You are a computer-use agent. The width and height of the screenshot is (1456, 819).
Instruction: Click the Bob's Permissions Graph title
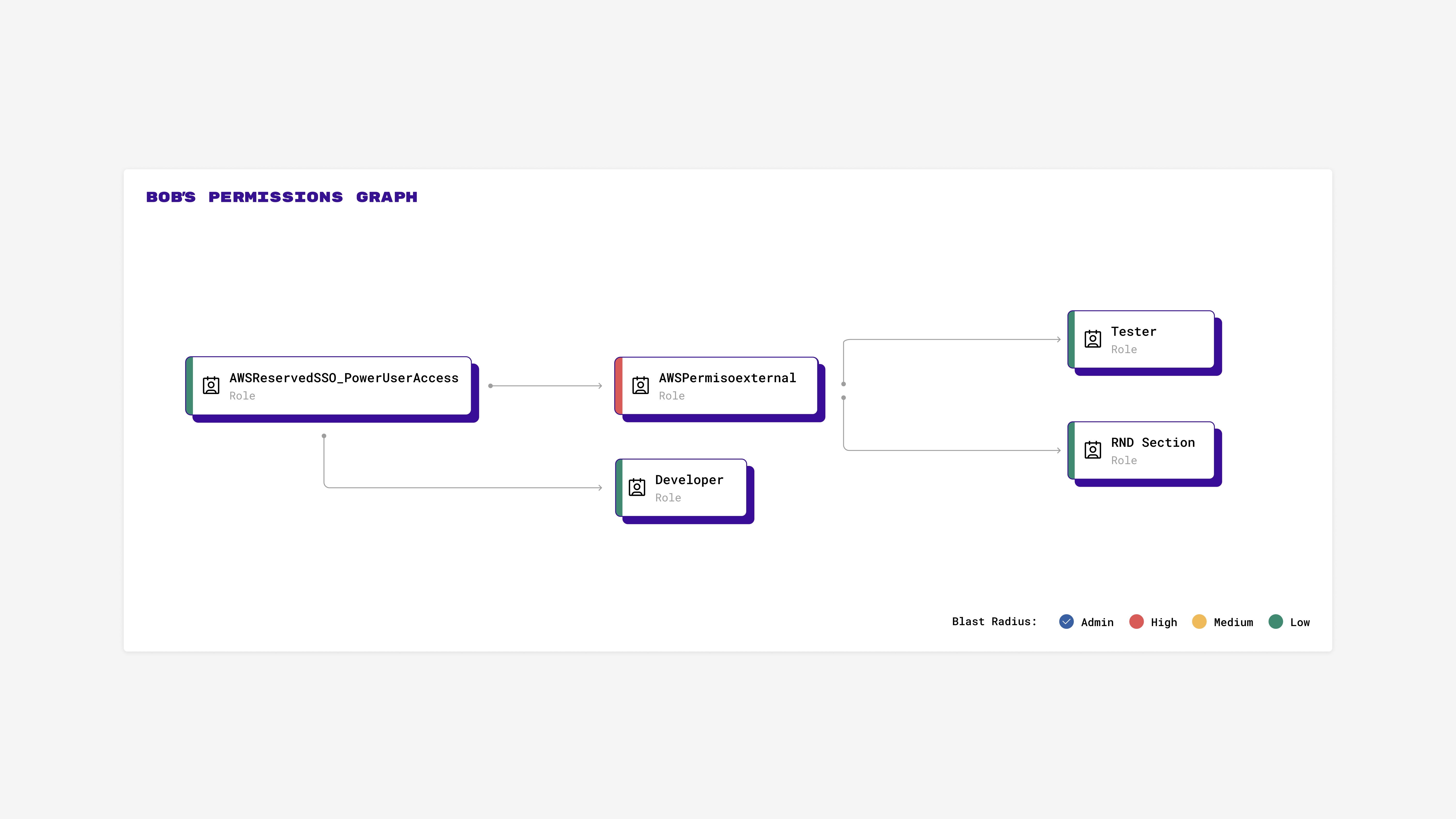(281, 197)
